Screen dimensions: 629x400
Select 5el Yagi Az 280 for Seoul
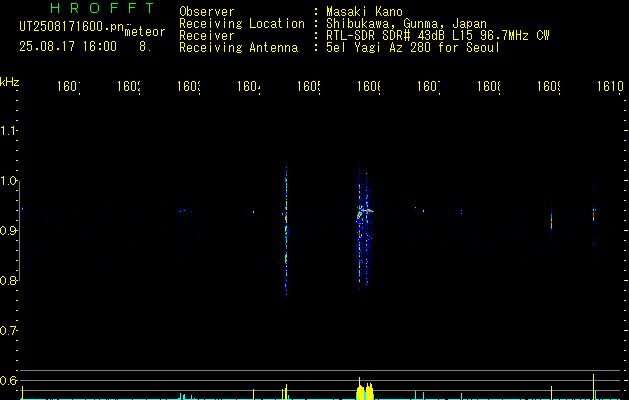pyautogui.click(x=413, y=48)
